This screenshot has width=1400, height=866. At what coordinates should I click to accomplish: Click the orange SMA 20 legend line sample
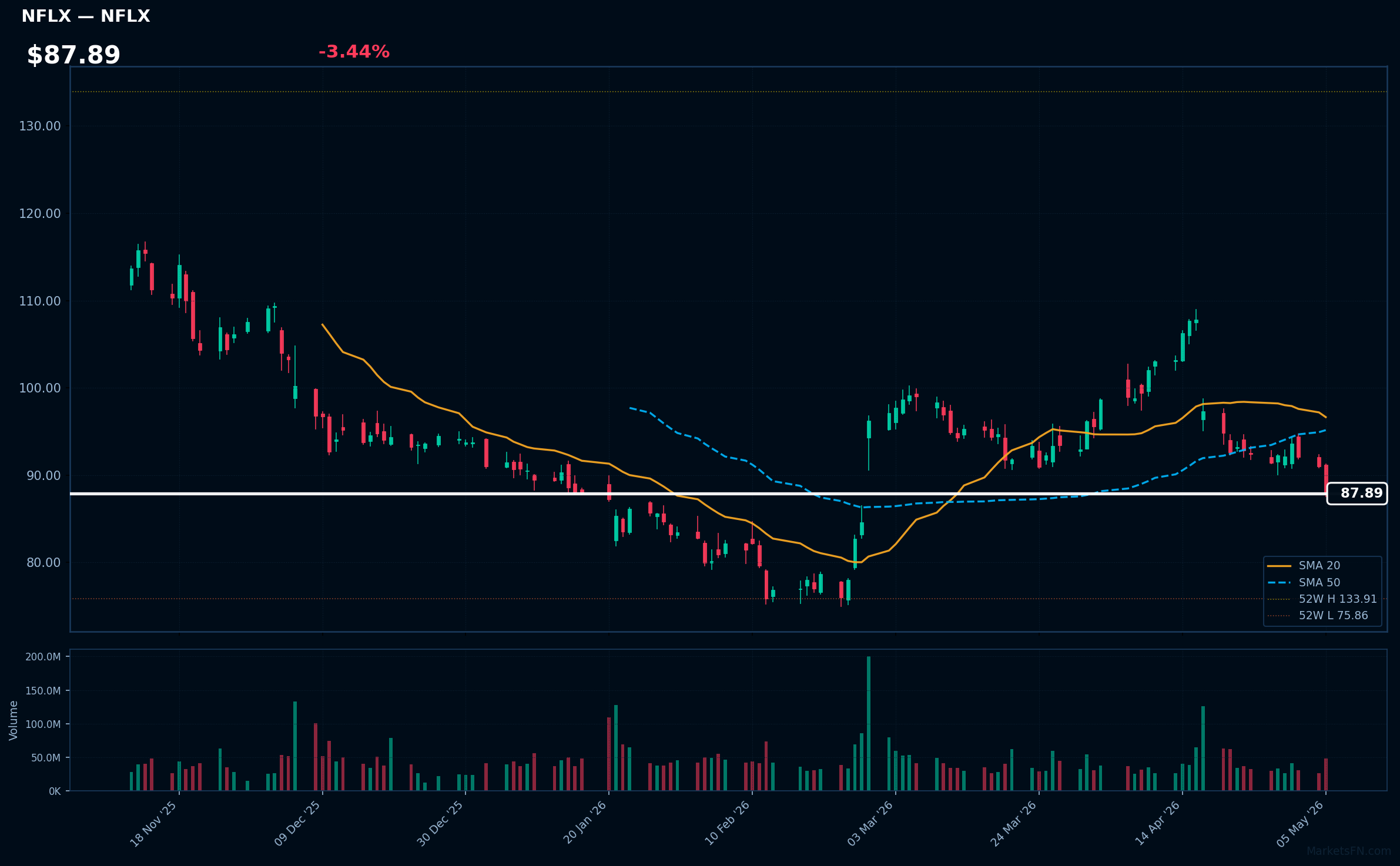pyautogui.click(x=1279, y=566)
